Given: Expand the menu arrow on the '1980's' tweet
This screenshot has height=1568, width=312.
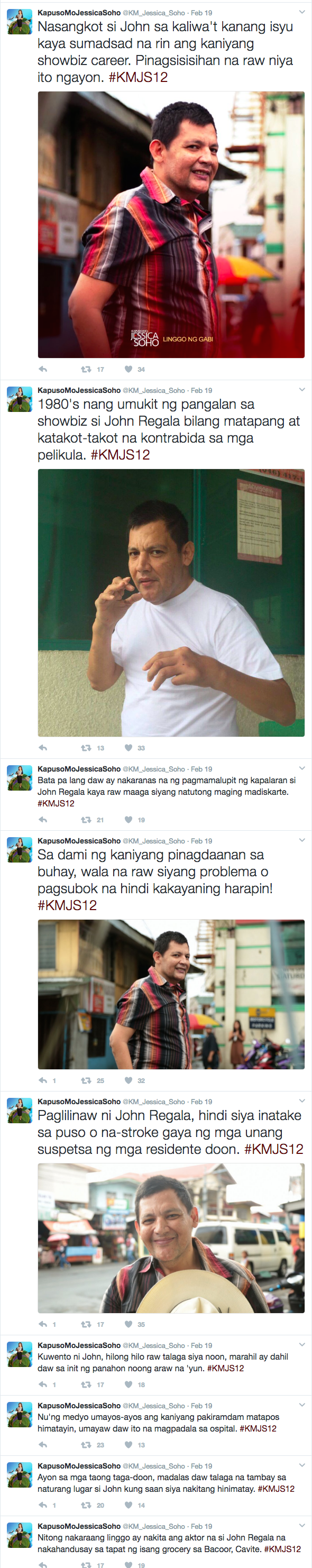Looking at the screenshot, I should 301,390.
